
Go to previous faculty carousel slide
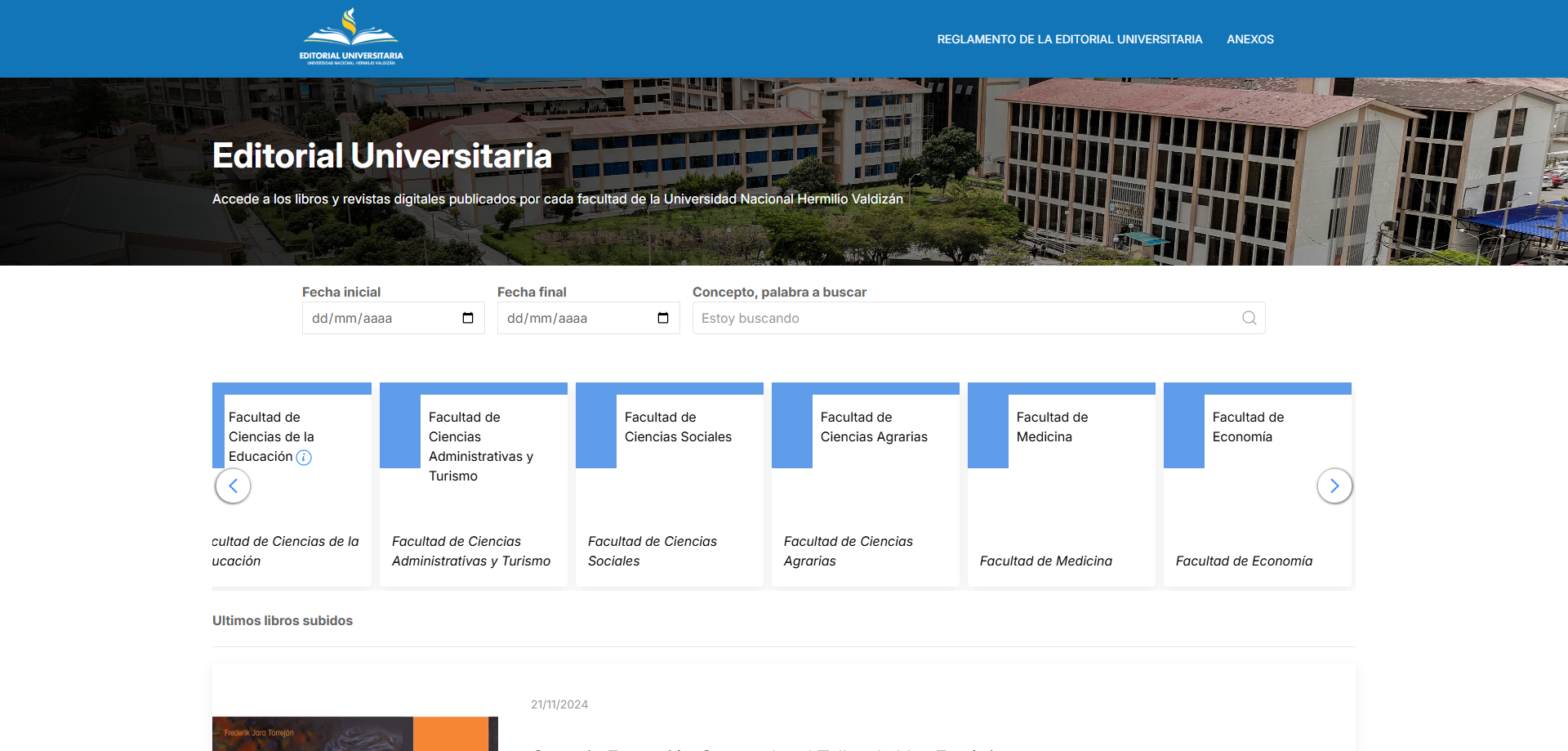233,486
